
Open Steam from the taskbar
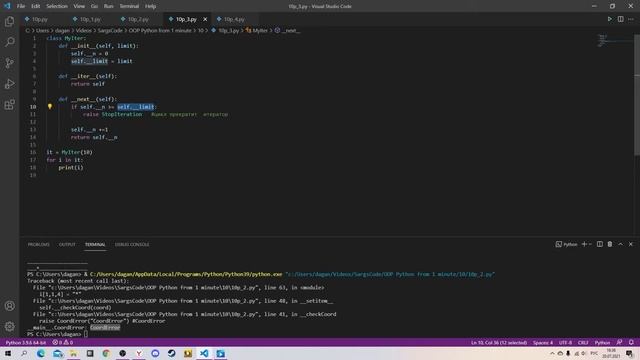pos(171,353)
